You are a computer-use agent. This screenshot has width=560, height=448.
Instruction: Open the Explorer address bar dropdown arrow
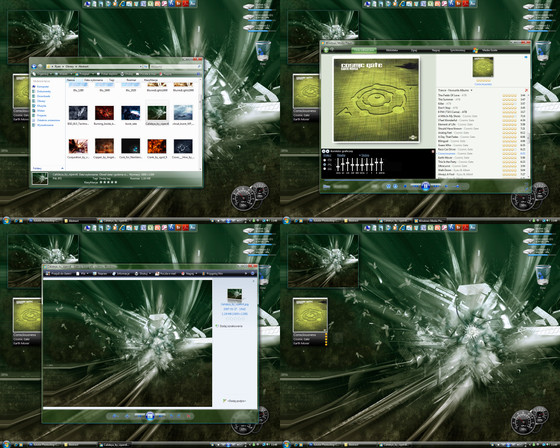click(141, 66)
